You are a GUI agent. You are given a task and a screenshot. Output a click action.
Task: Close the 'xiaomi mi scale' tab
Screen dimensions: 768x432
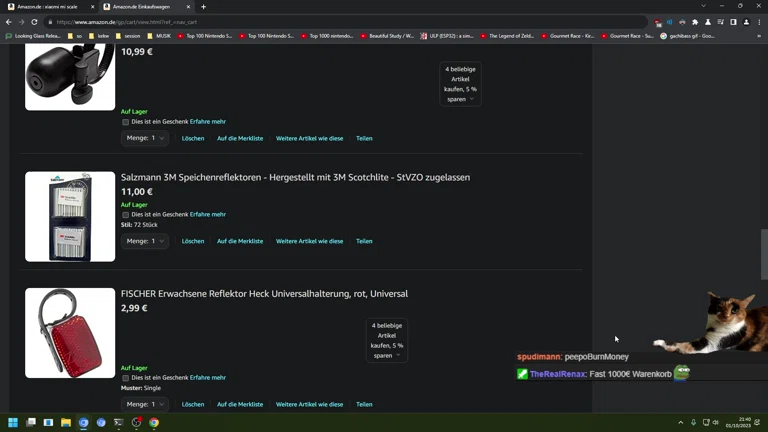(x=93, y=7)
